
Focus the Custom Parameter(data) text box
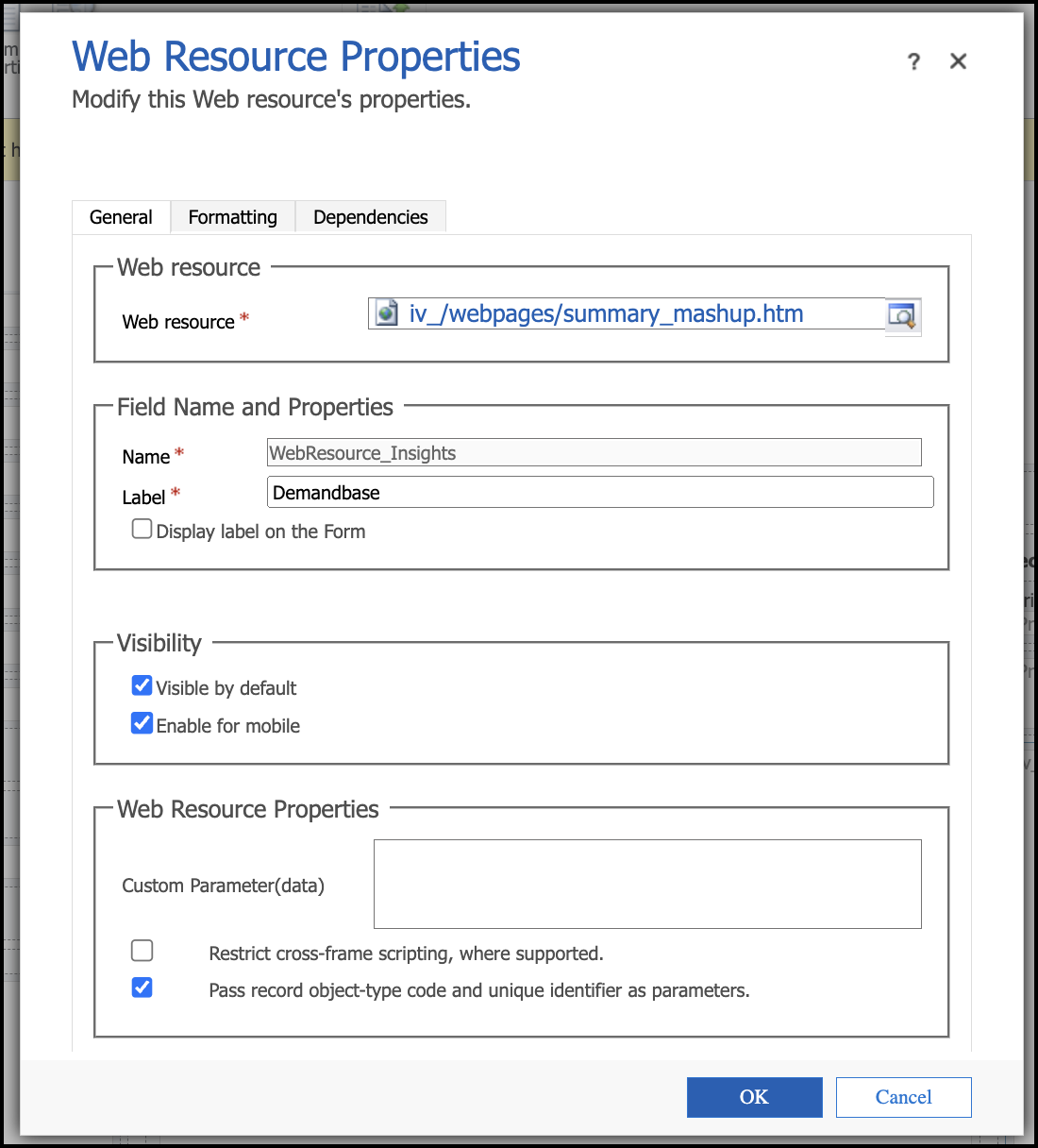(x=647, y=884)
